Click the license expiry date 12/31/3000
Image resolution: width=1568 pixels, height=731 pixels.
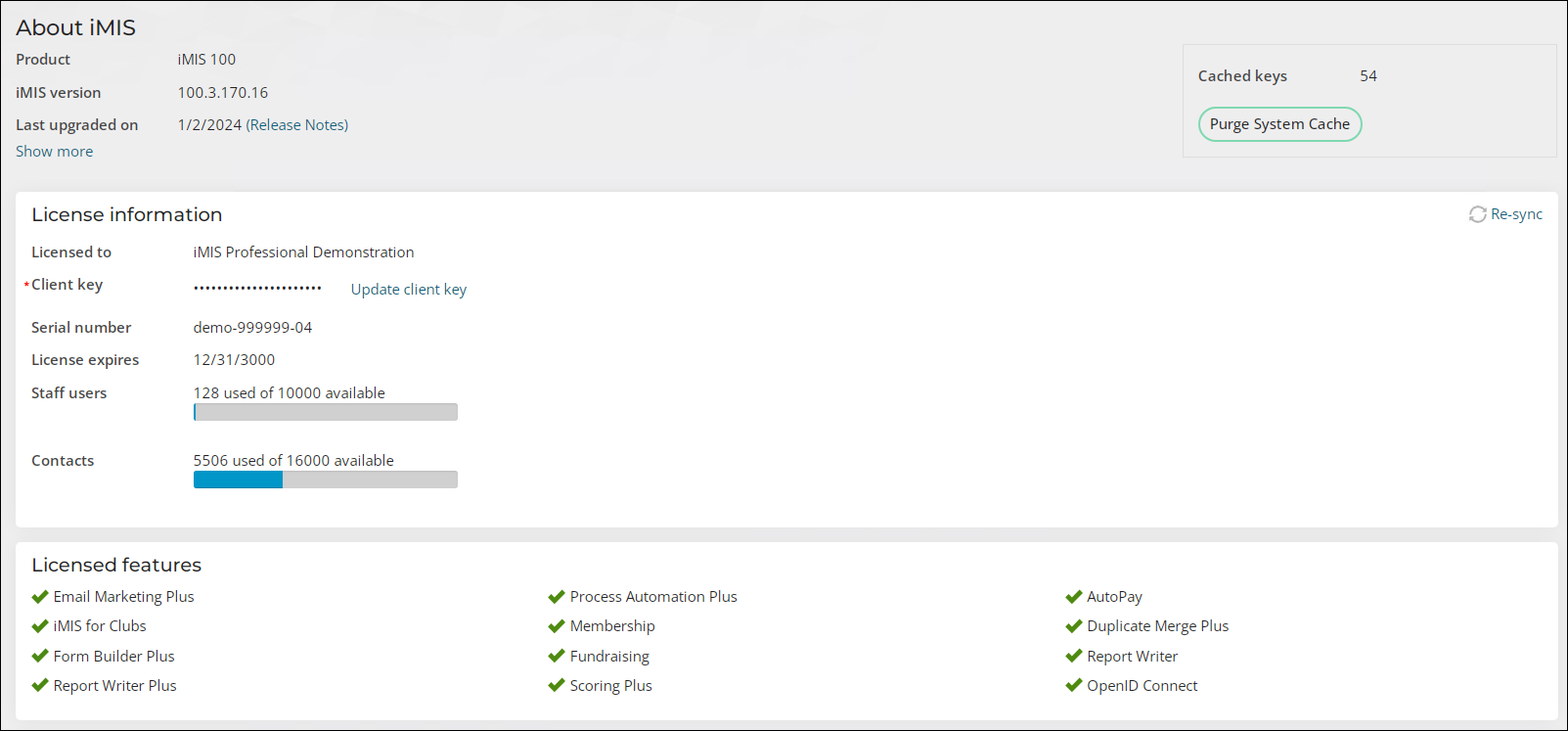pos(234,360)
